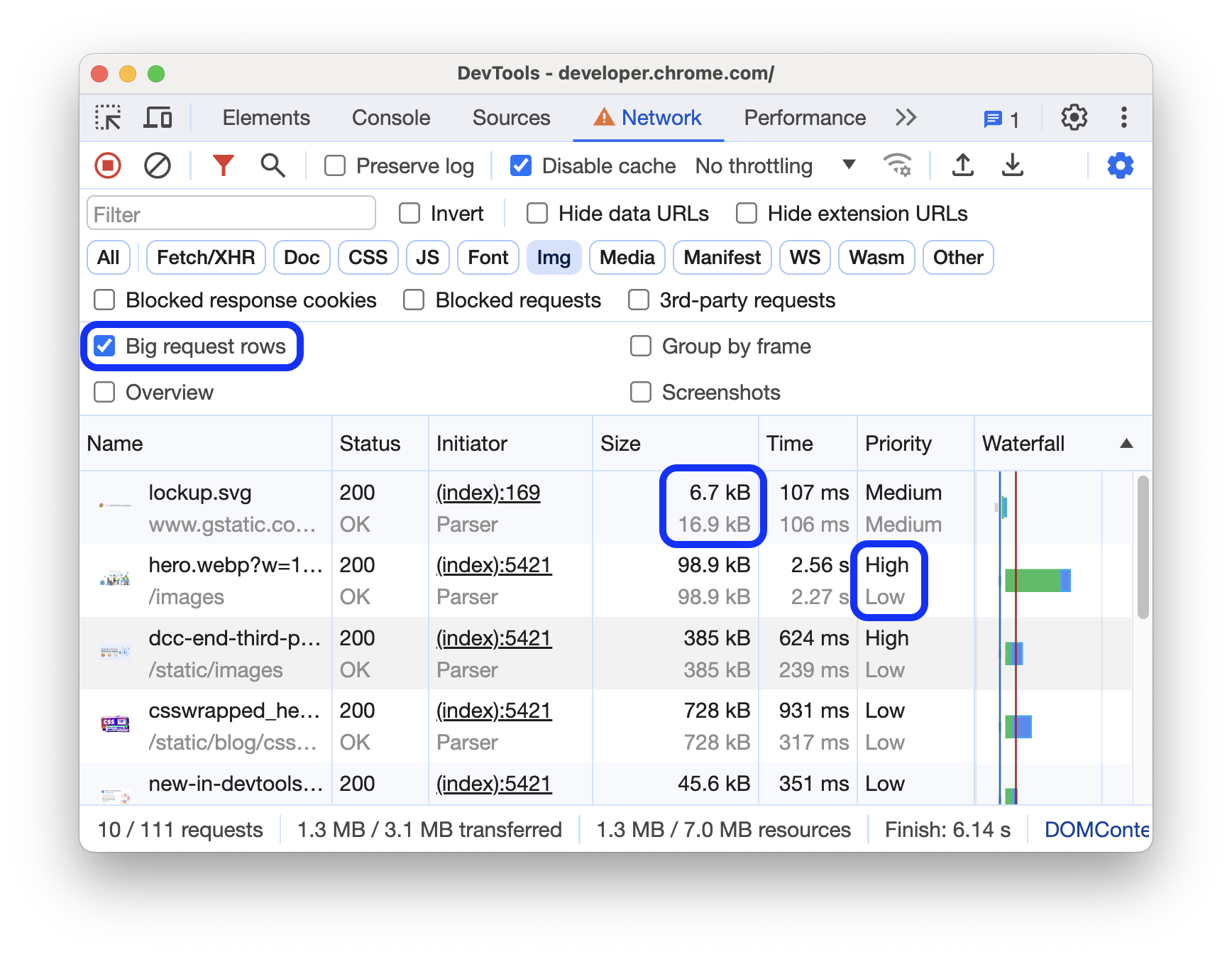Toggle the device toolbar icon
Image resolution: width=1232 pixels, height=957 pixels.
[x=158, y=118]
